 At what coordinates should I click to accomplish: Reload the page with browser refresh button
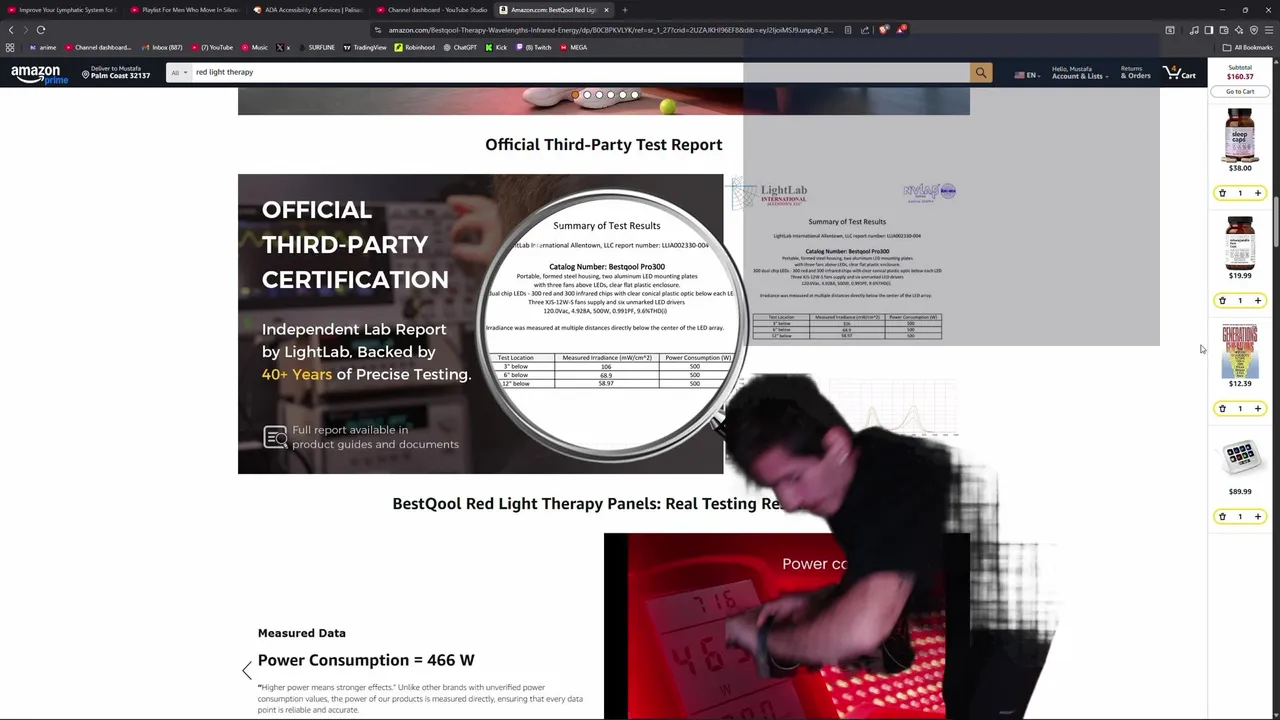[x=41, y=30]
